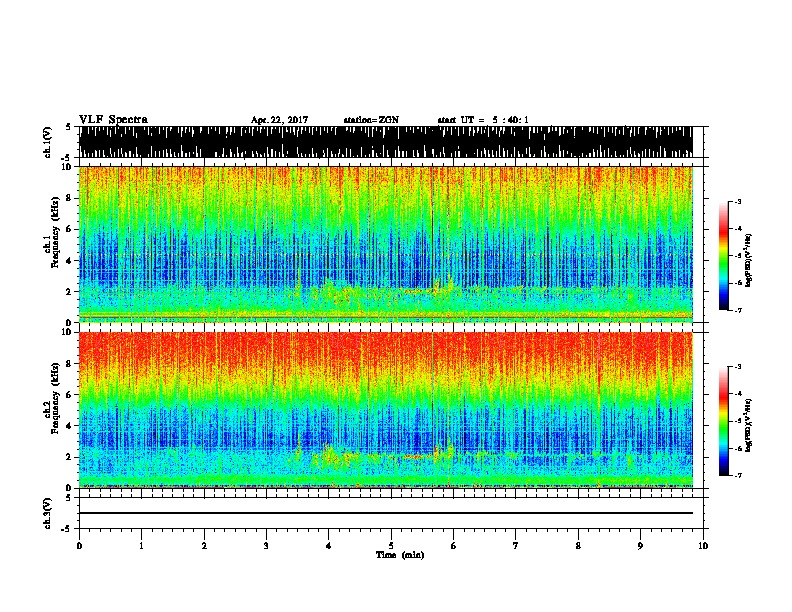This screenshot has height=612, width=792.
Task: Click the ch.2 spectrogram plot area
Action: click(x=386, y=410)
